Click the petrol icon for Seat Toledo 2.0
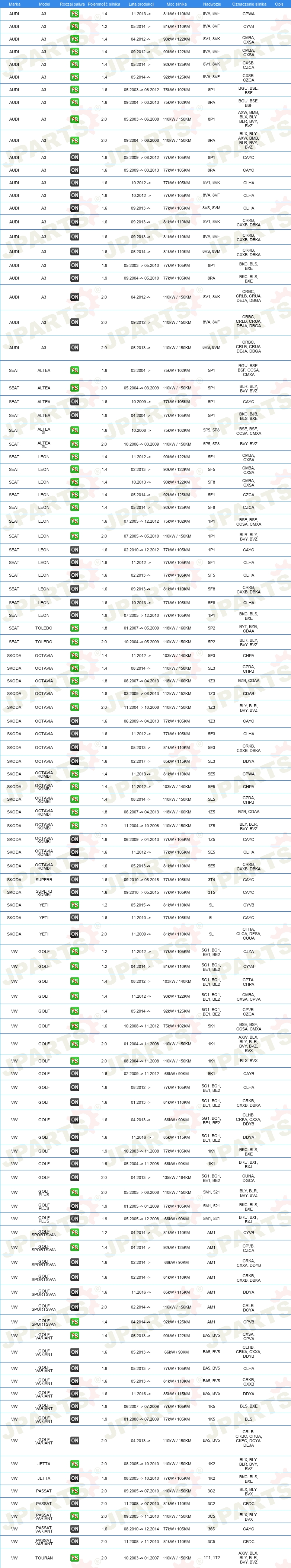 tap(74, 641)
